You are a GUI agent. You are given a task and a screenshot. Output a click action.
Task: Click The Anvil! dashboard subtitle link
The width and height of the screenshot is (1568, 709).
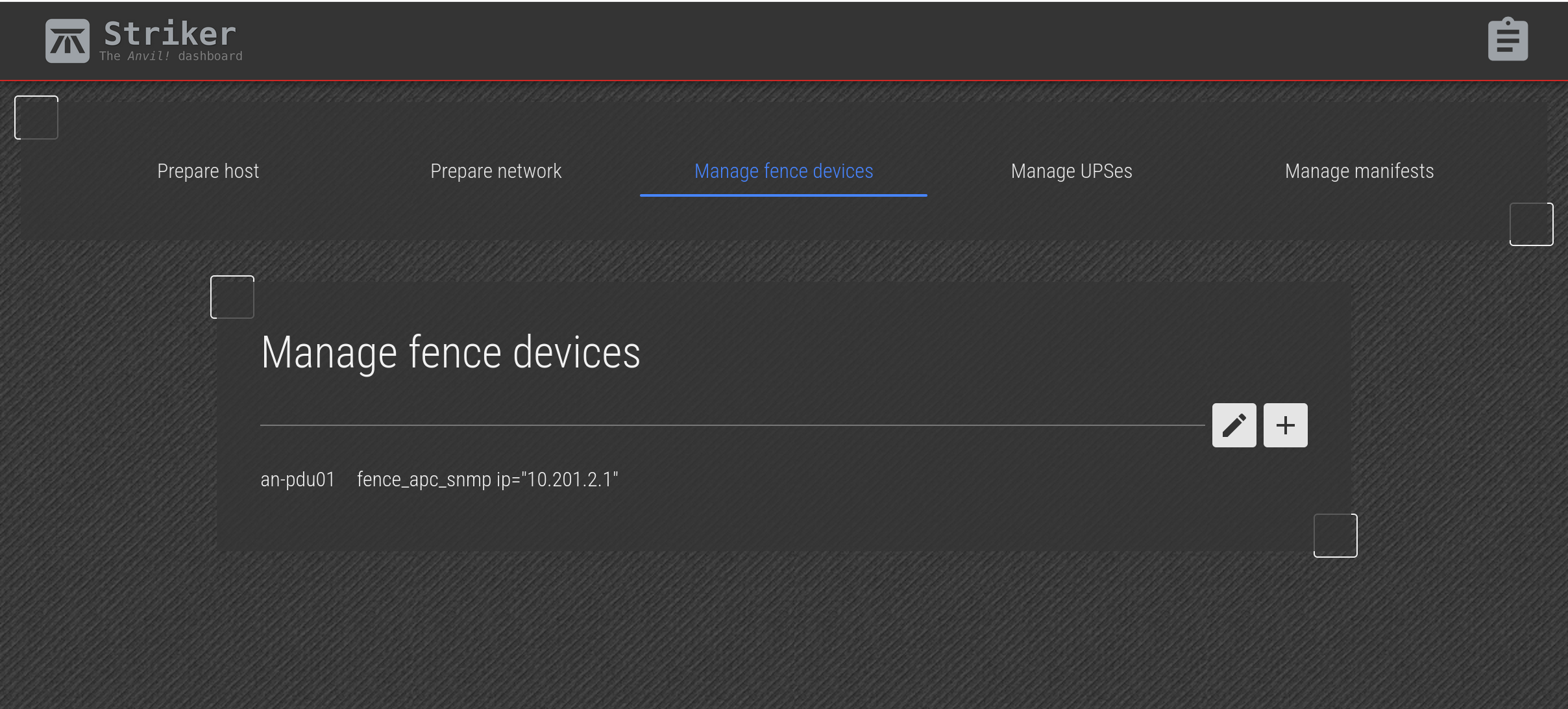click(x=171, y=56)
